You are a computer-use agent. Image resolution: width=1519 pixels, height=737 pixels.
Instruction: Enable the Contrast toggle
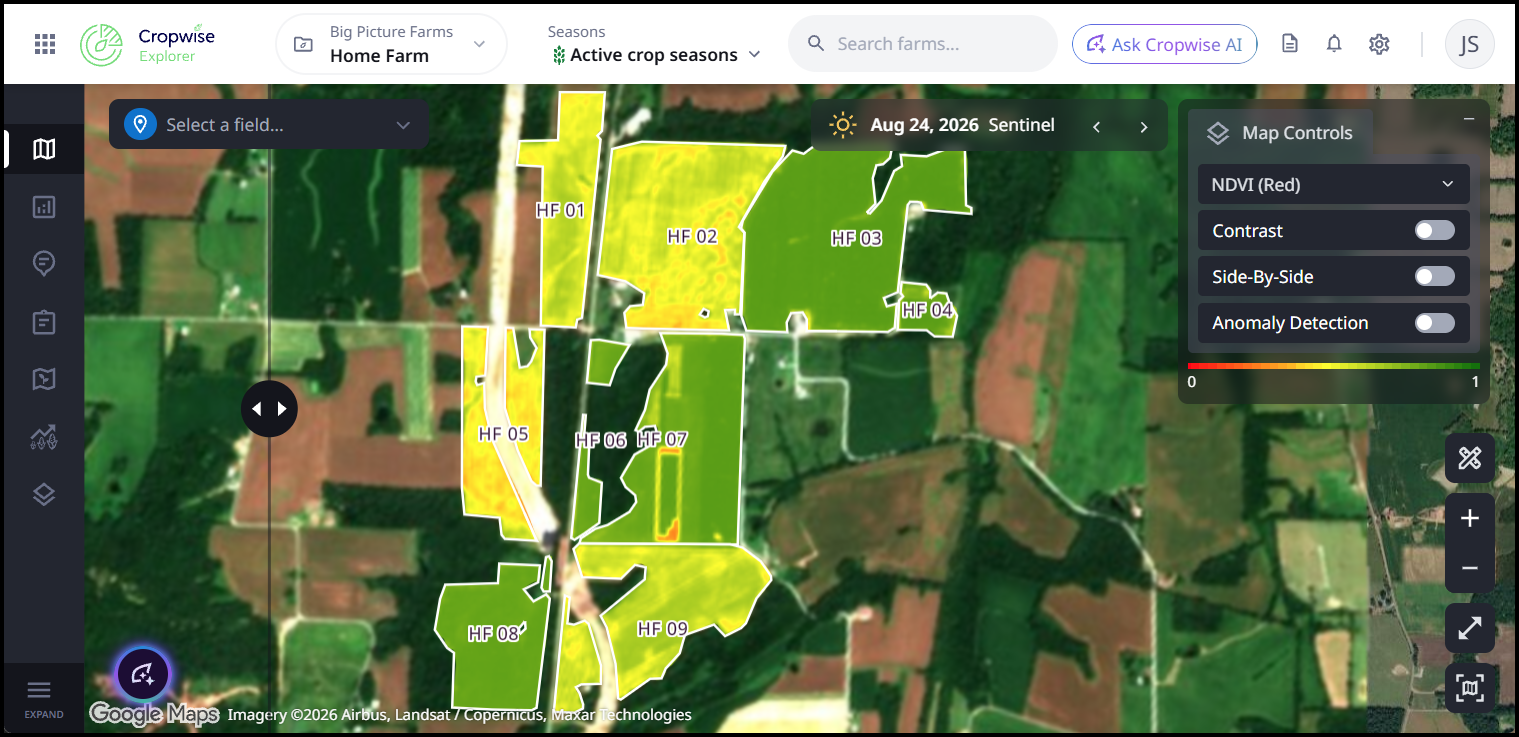coord(1435,231)
